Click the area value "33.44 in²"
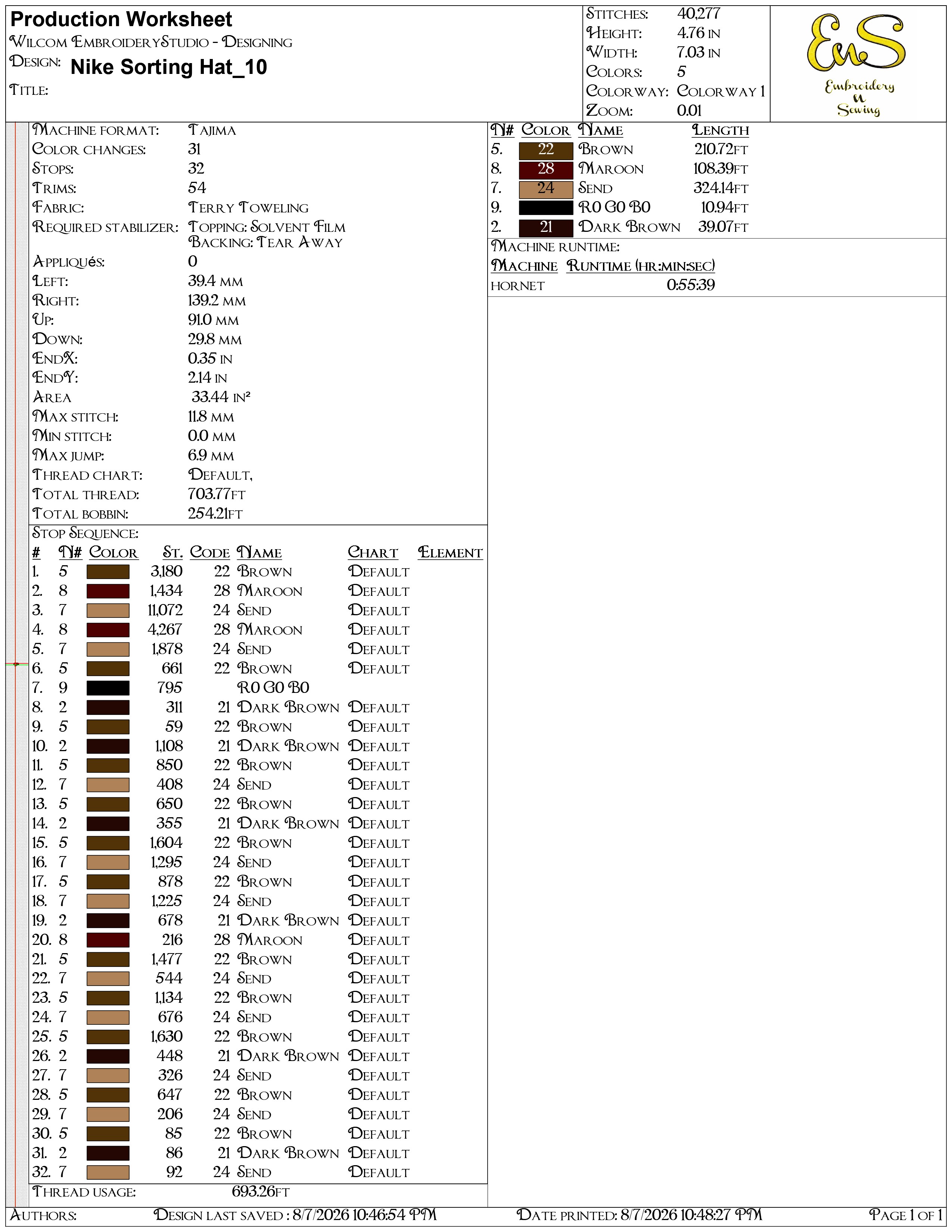This screenshot has height=1232, width=952. pos(221,397)
